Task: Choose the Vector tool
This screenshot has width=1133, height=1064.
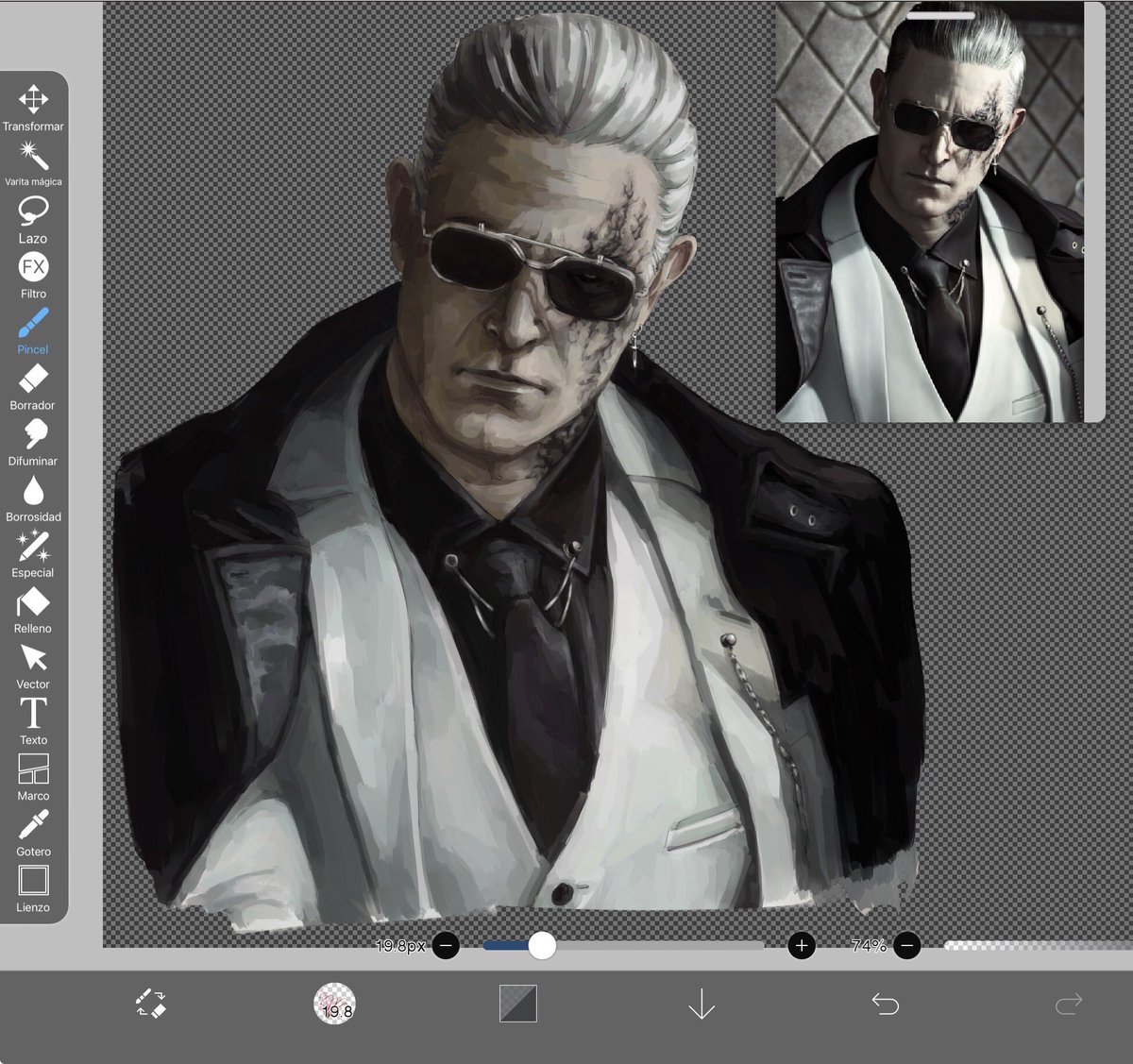Action: (x=33, y=666)
